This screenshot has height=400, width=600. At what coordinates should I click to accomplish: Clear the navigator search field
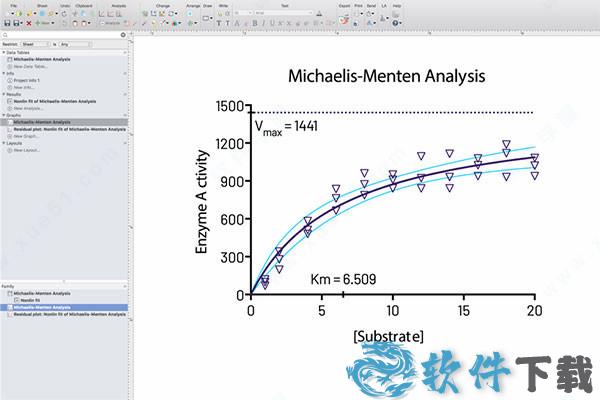click(x=123, y=35)
